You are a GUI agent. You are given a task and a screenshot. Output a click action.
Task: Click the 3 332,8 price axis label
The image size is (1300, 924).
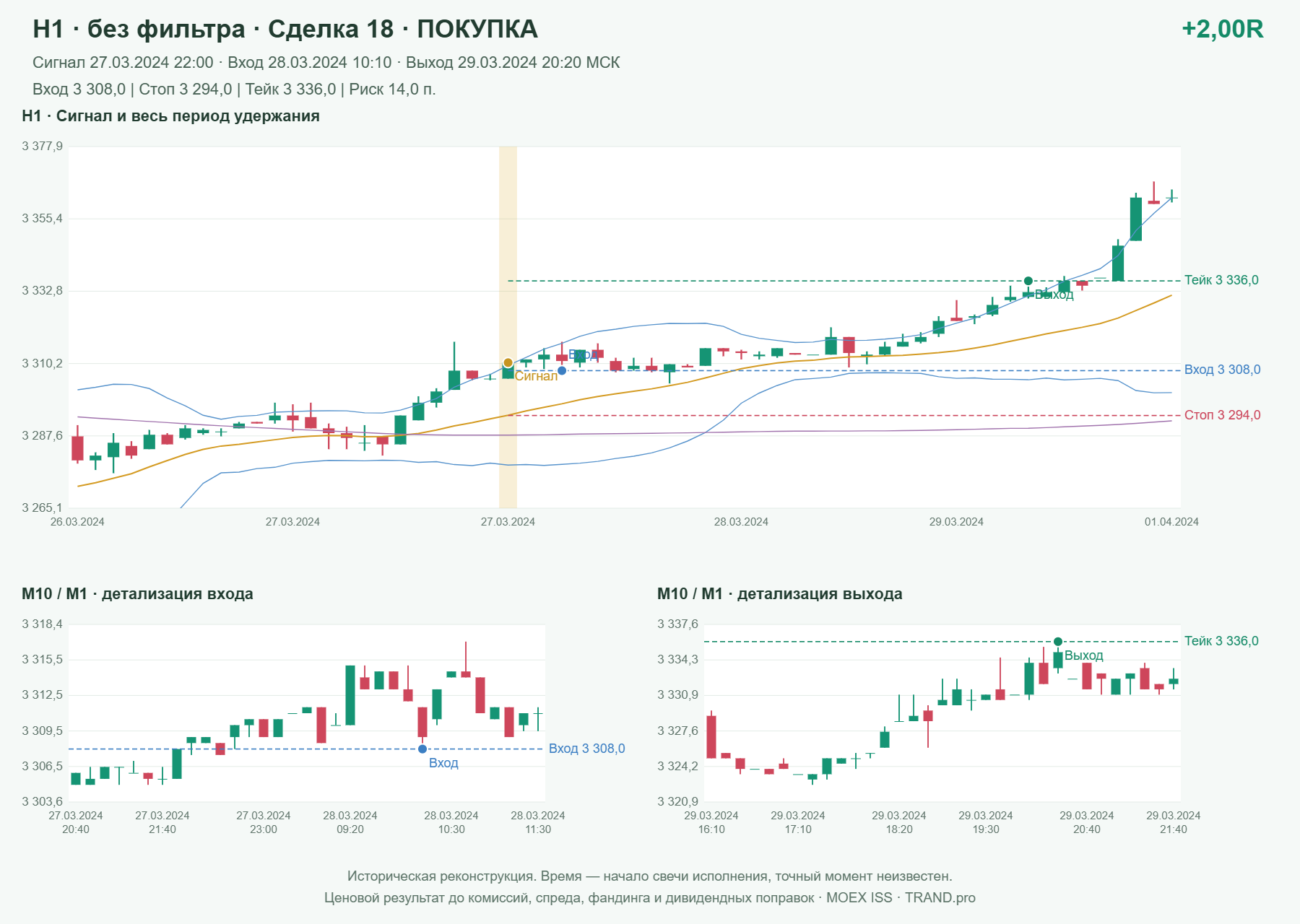point(42,291)
